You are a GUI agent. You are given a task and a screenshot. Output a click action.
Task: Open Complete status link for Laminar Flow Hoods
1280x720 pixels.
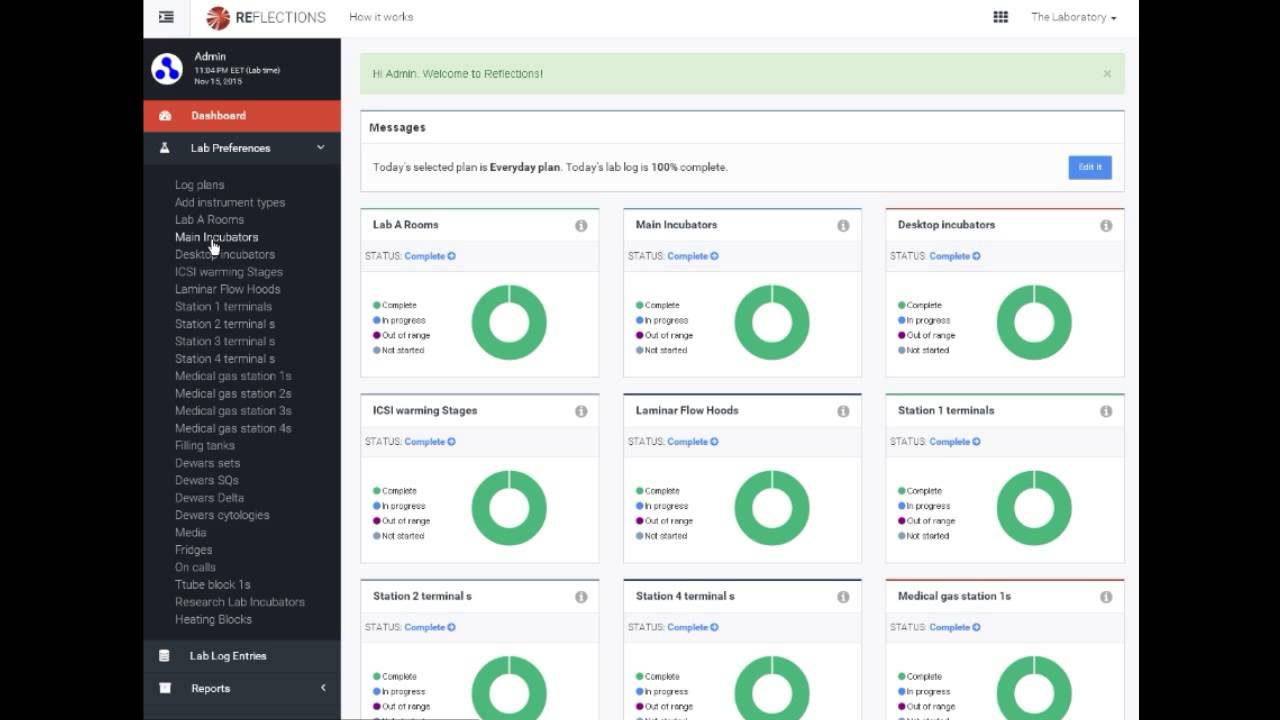692,442
